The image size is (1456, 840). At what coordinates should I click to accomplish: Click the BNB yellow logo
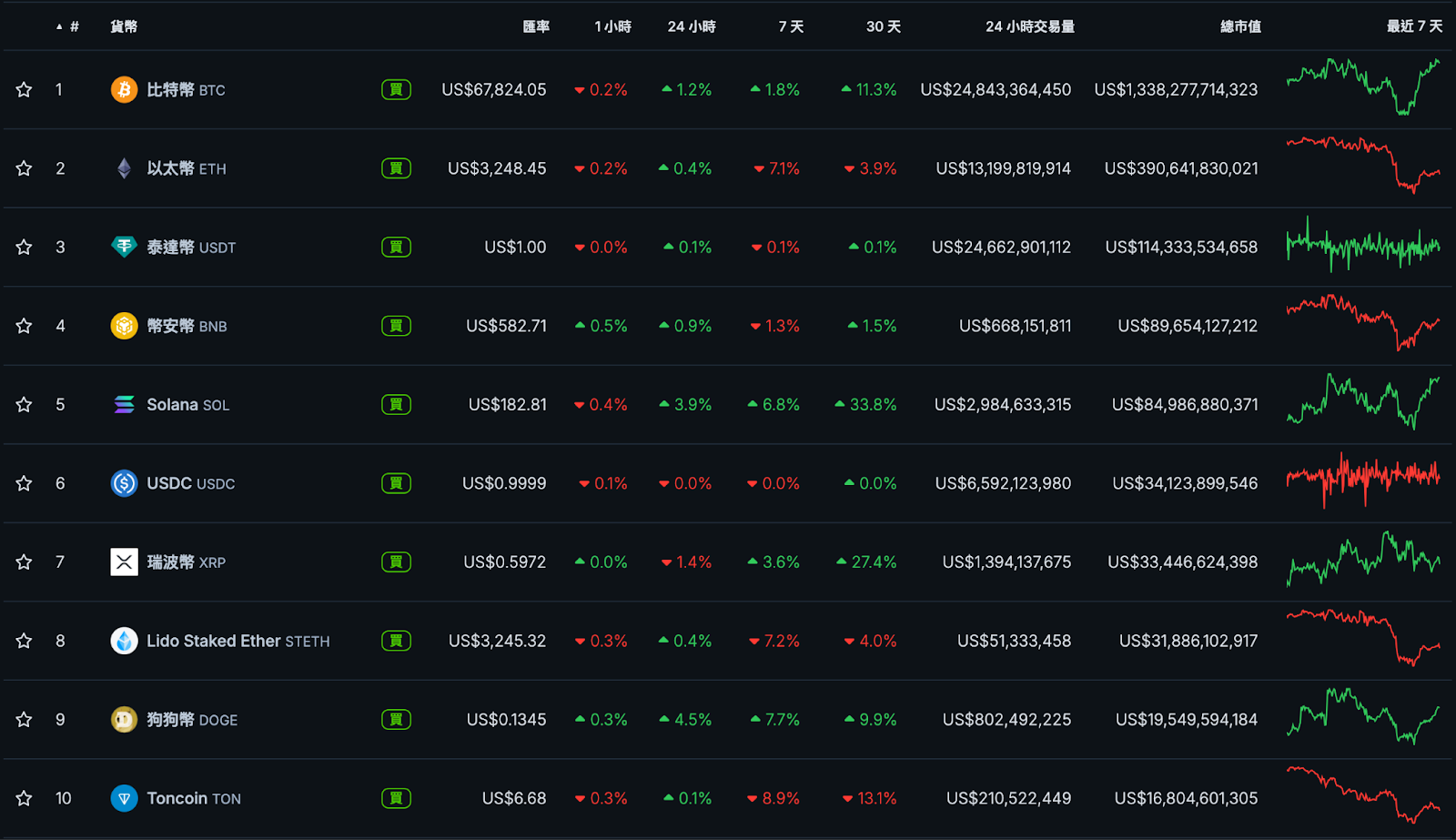coord(124,326)
